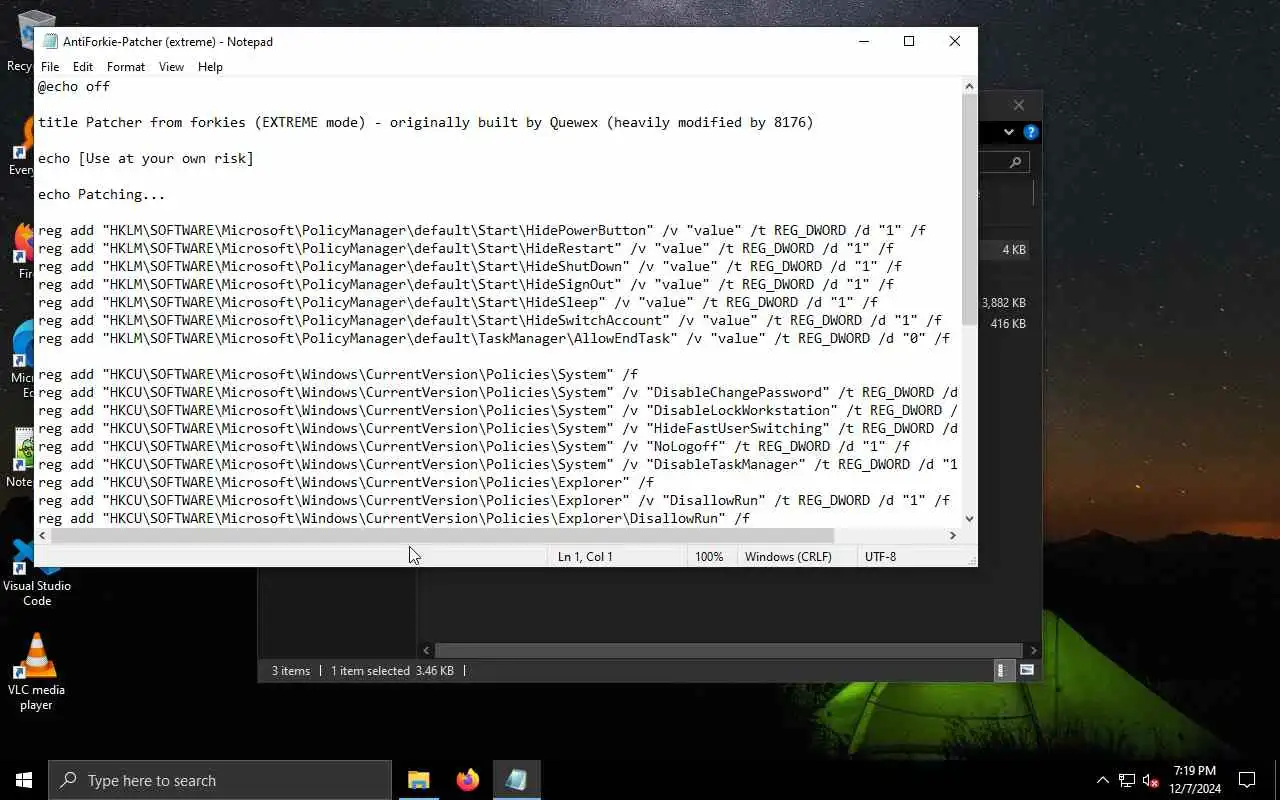
Task: Open the notification center icon
Action: click(1247, 780)
